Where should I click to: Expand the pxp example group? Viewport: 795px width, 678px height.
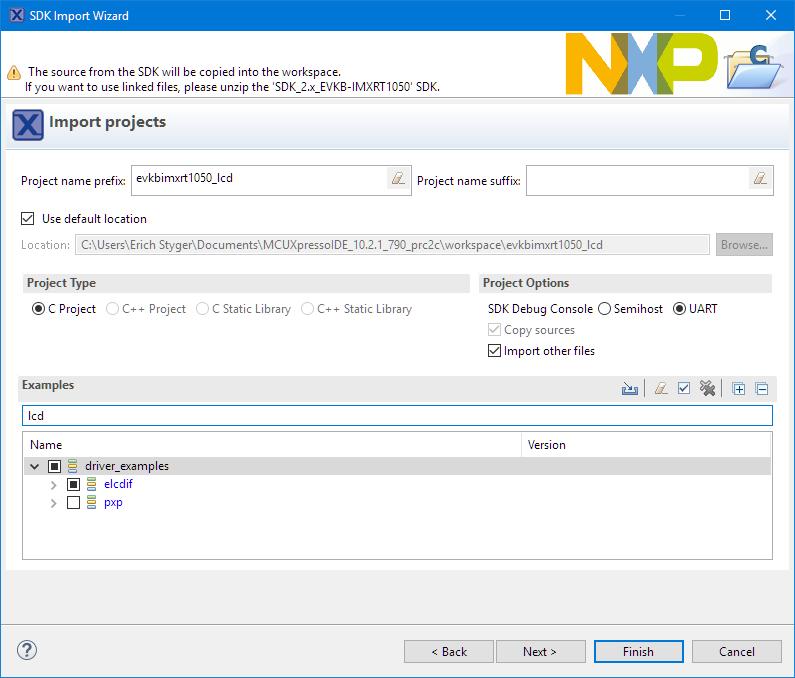pyautogui.click(x=54, y=503)
